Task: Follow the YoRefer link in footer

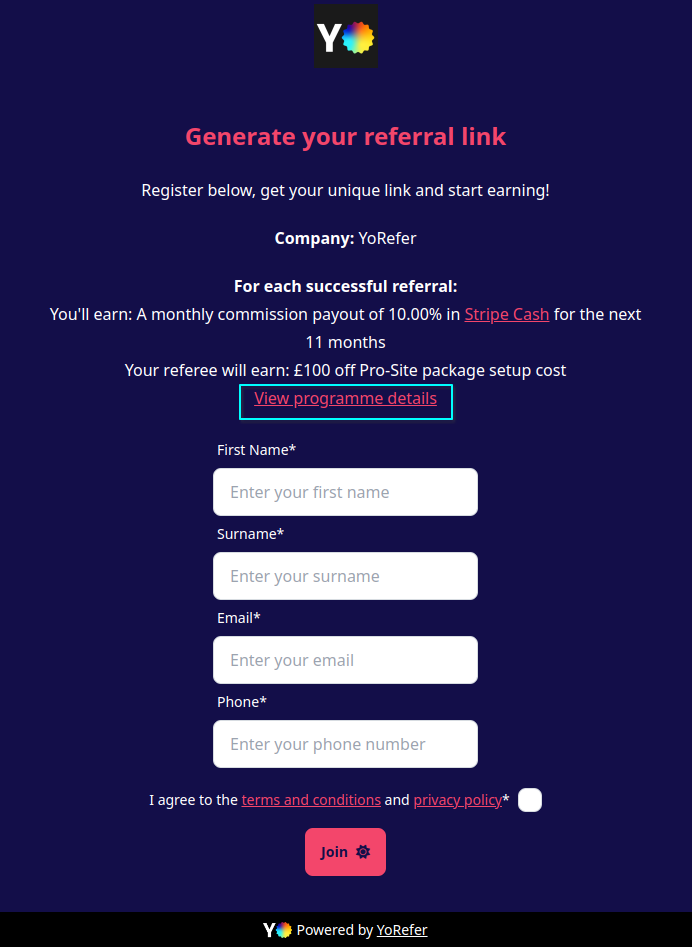Action: pyautogui.click(x=402, y=930)
